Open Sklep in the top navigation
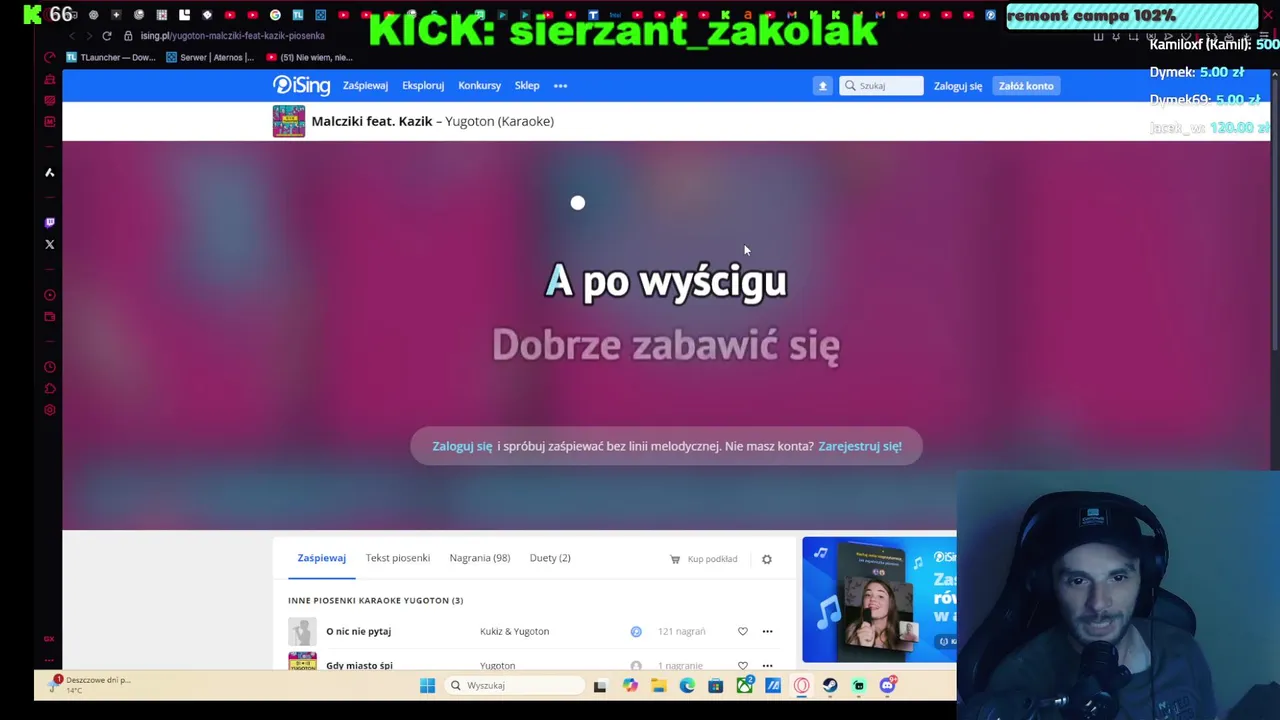 click(x=527, y=86)
